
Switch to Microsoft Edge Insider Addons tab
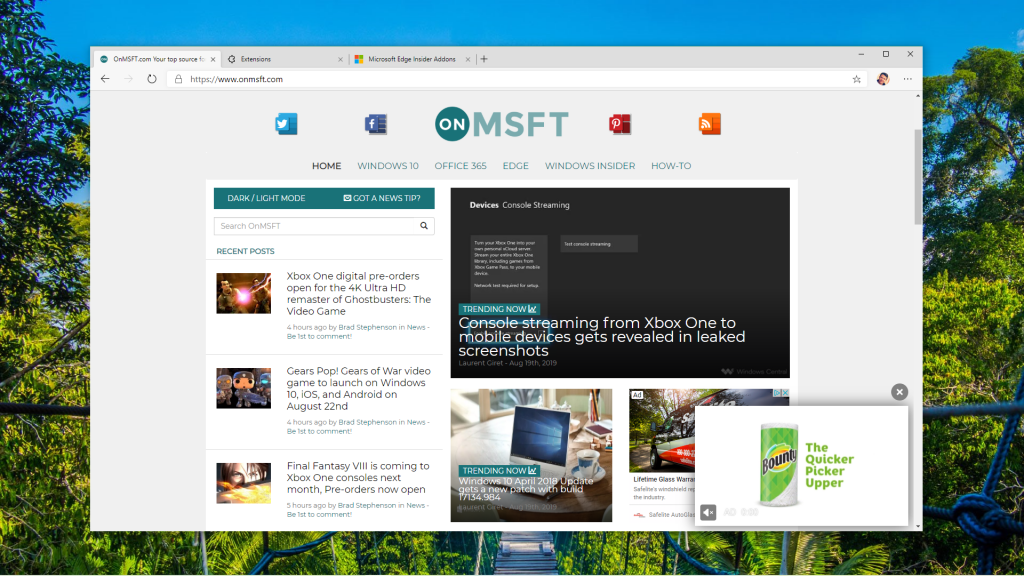(412, 59)
